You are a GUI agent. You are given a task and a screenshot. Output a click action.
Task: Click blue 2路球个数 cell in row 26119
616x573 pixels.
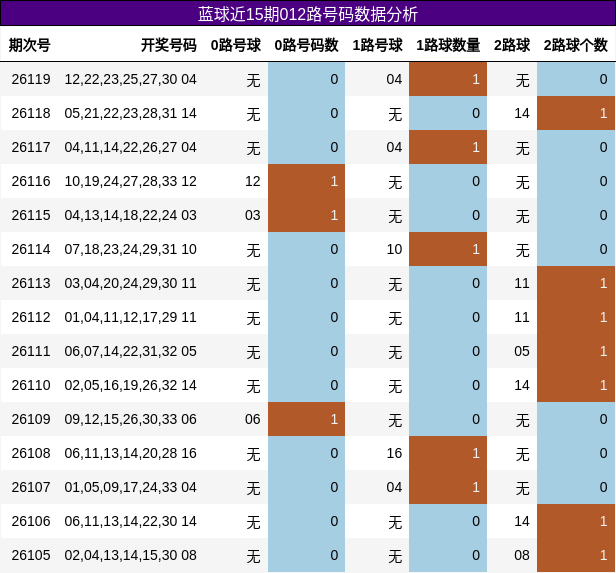(576, 79)
